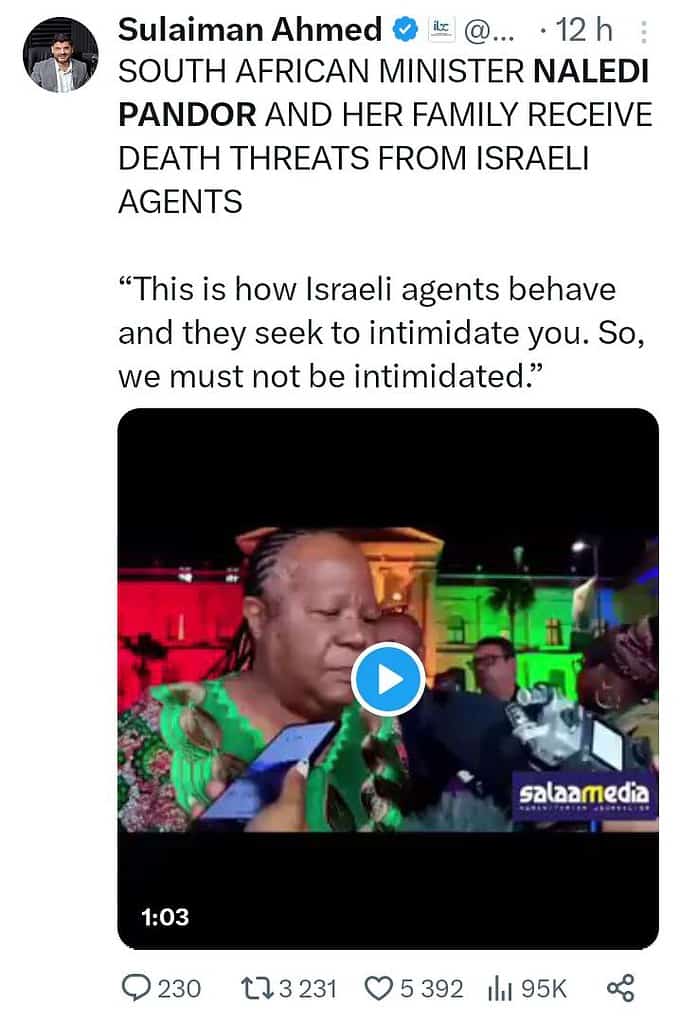
Task: Open the three-dot more options menu
Action: [x=643, y=32]
